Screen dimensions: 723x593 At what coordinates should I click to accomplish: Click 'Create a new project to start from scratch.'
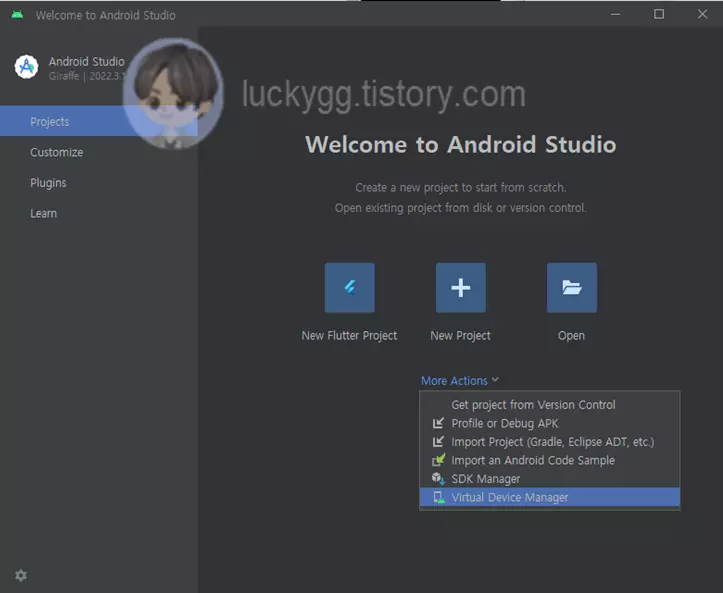pyautogui.click(x=461, y=188)
